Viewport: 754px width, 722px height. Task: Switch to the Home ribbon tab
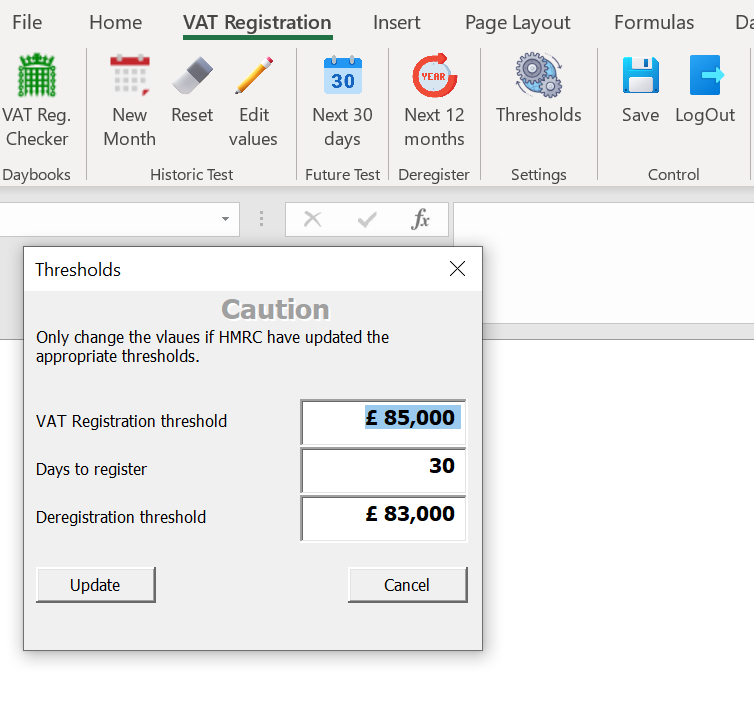pos(115,23)
